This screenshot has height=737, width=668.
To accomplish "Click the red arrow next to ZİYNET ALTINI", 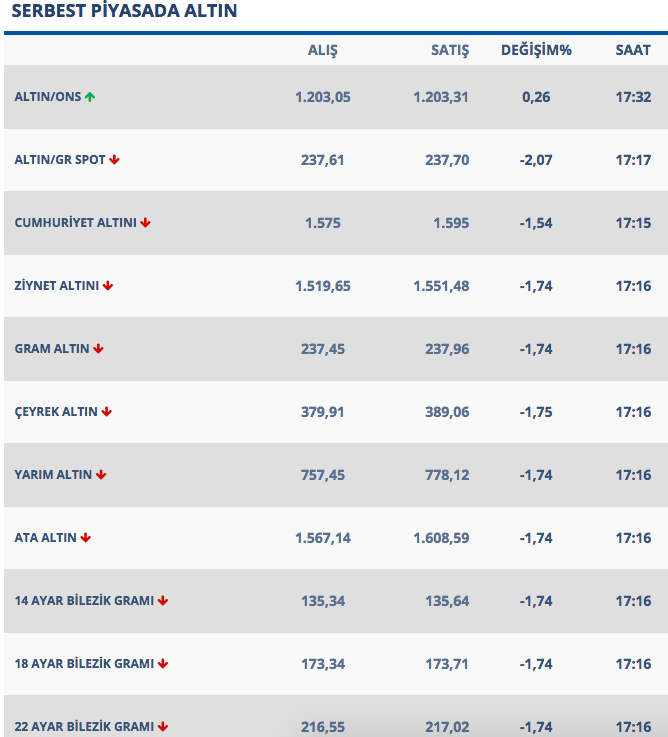I will point(108,286).
